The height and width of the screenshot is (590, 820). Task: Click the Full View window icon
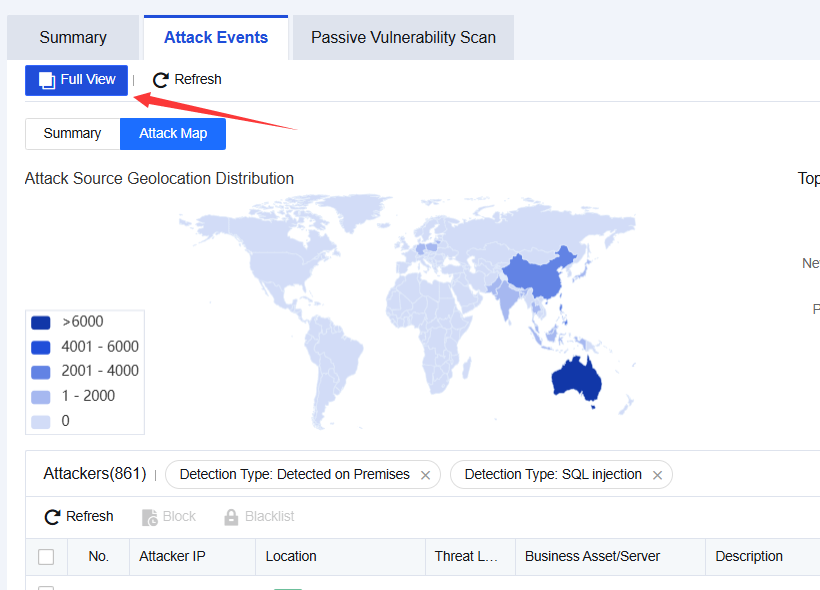[47, 80]
